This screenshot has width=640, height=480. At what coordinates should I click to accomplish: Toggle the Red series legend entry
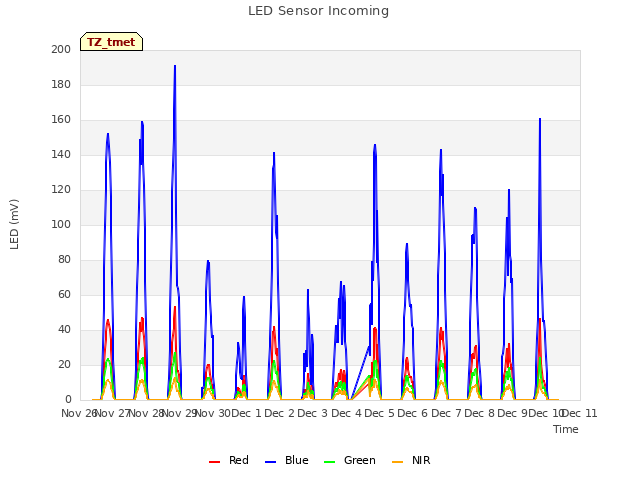coord(229,460)
